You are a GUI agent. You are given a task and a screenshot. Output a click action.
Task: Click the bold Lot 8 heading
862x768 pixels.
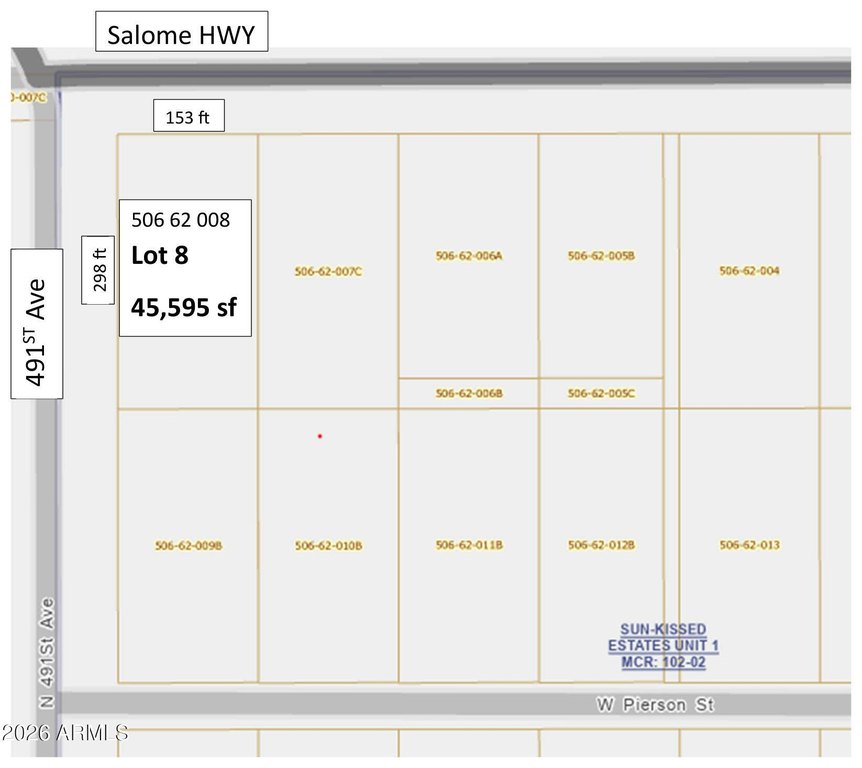tap(159, 255)
